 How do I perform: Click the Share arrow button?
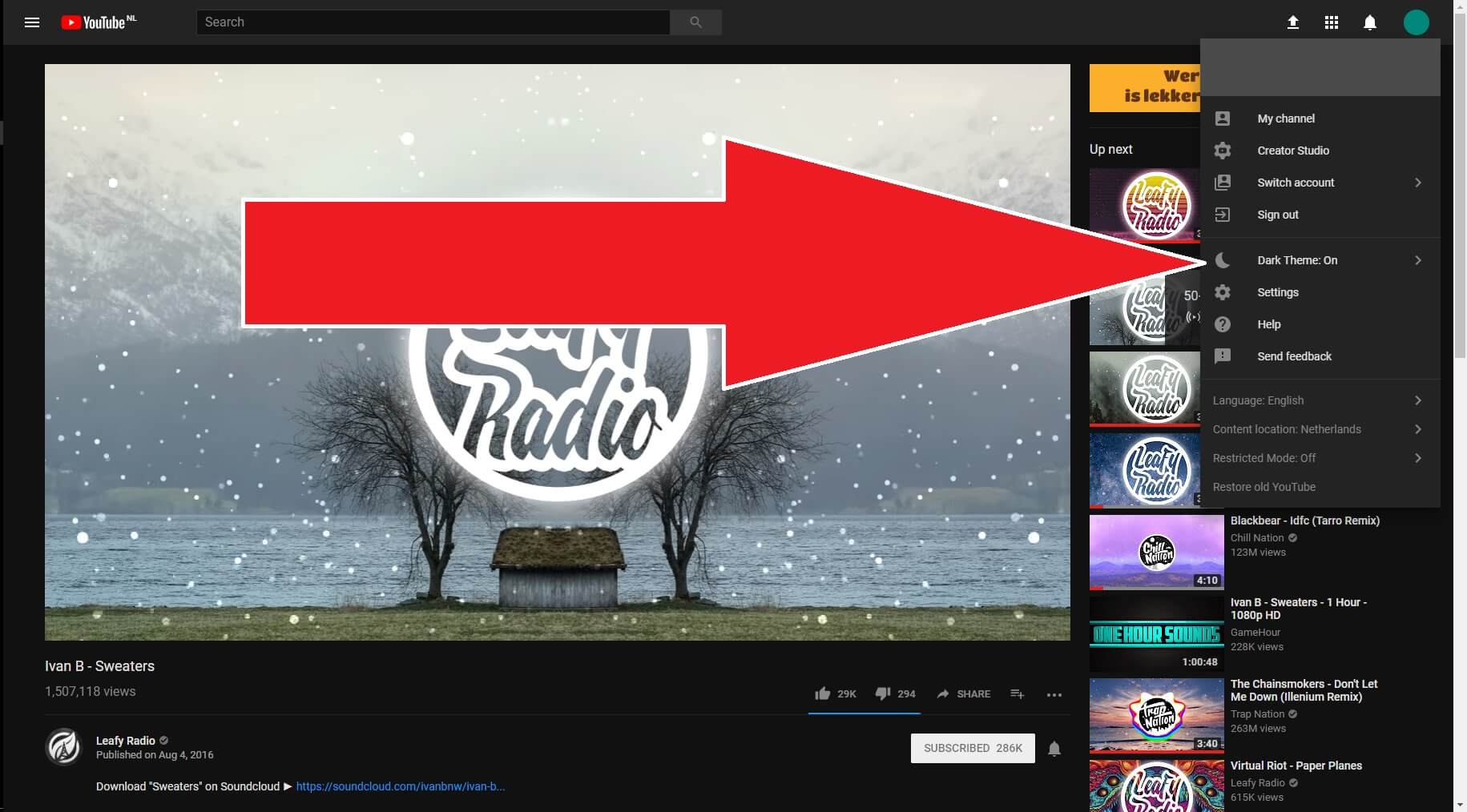coord(963,693)
